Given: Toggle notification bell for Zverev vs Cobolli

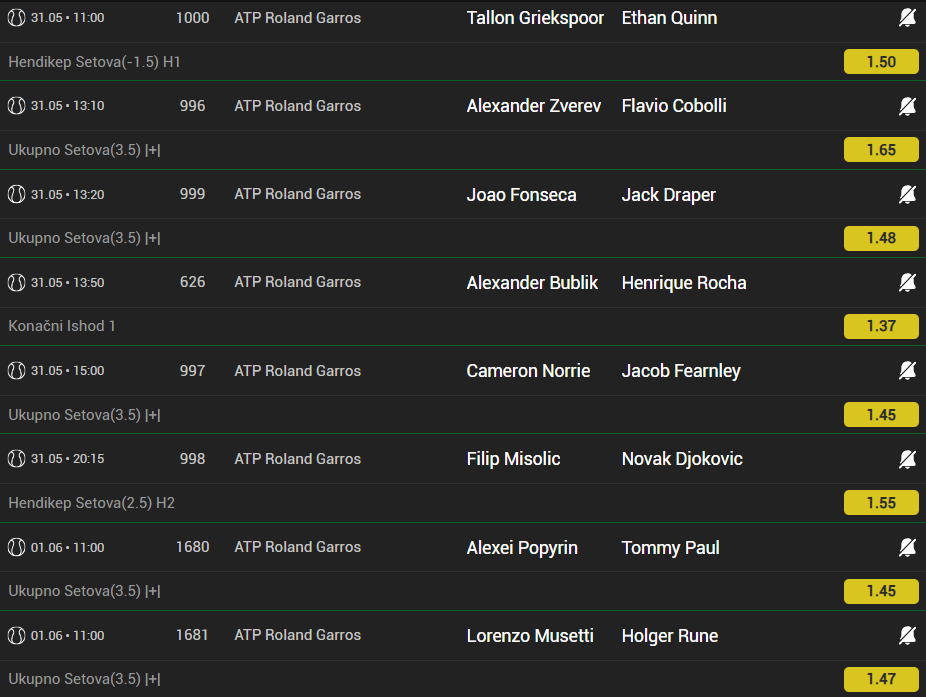Looking at the screenshot, I should 907,106.
